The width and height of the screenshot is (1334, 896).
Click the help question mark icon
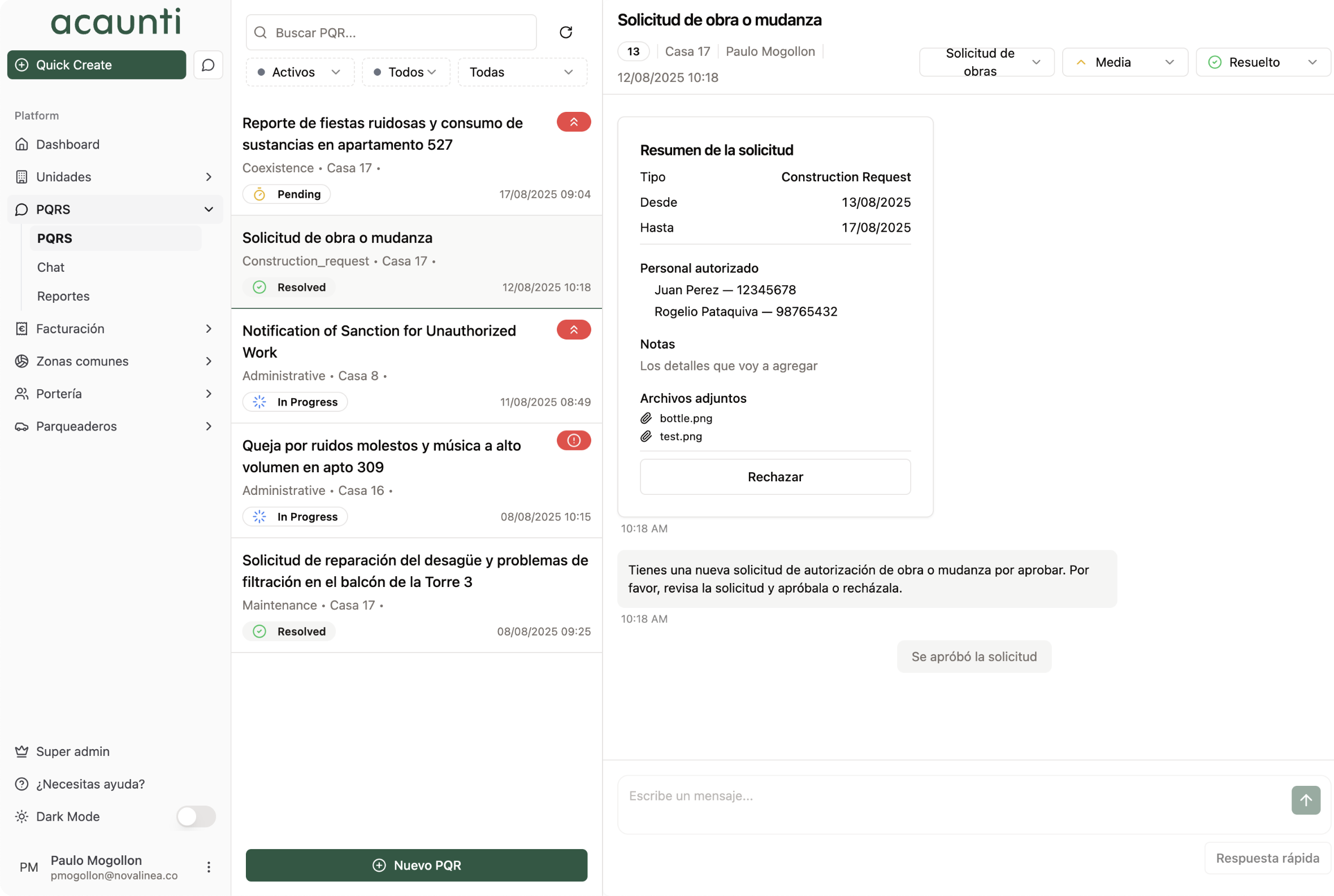coord(21,784)
